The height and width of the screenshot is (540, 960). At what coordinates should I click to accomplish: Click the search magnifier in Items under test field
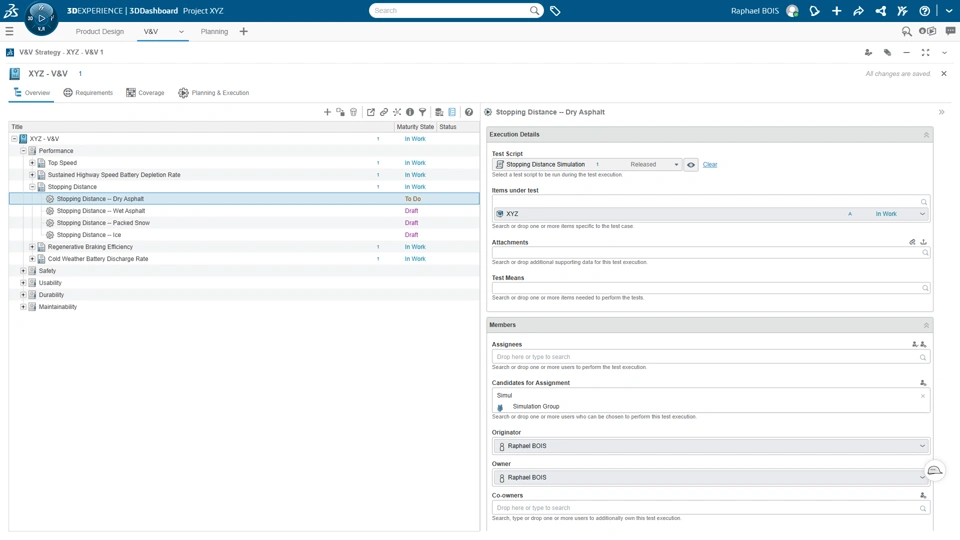coord(924,201)
